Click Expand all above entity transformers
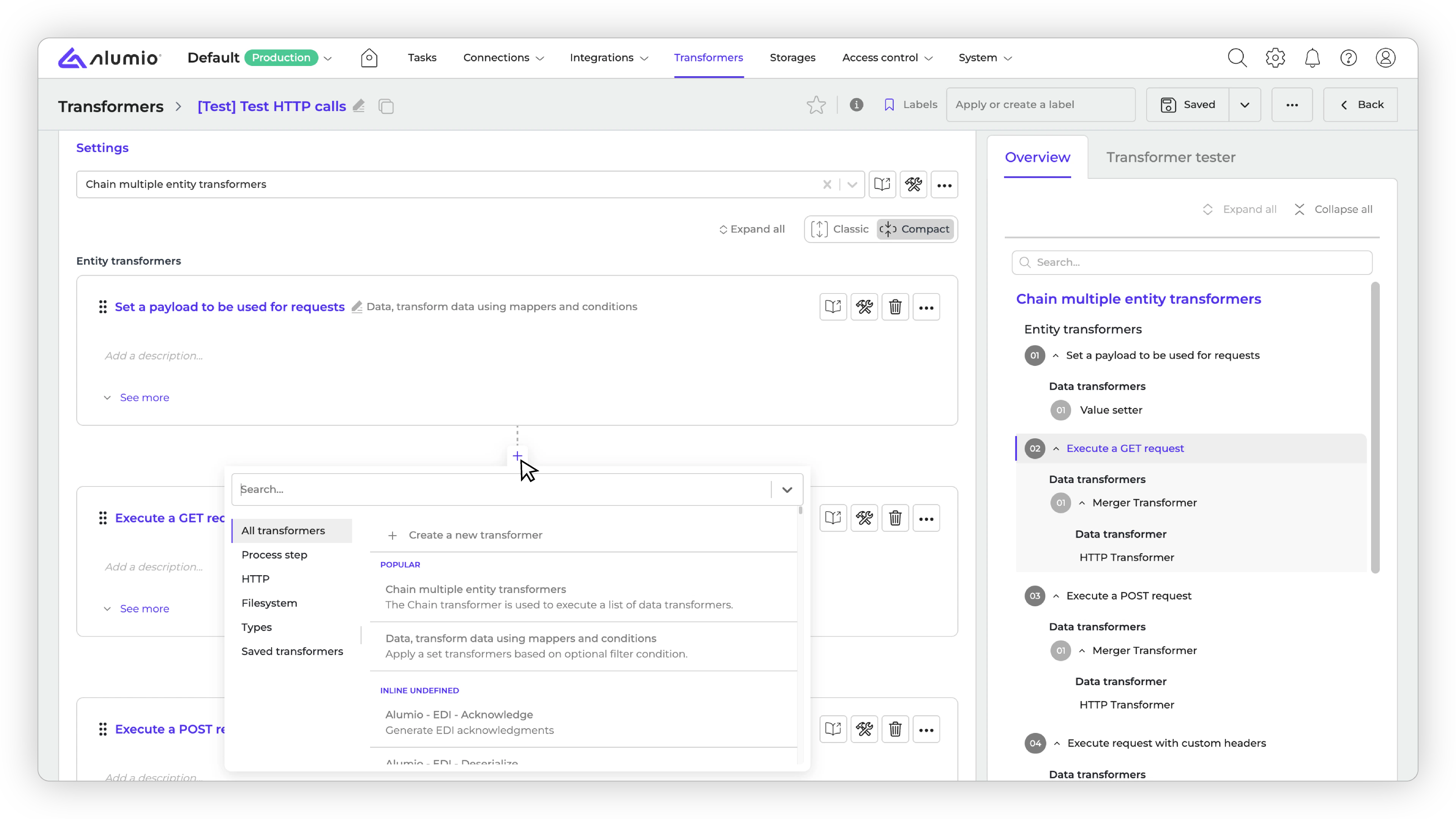This screenshot has height=819, width=1456. [752, 229]
